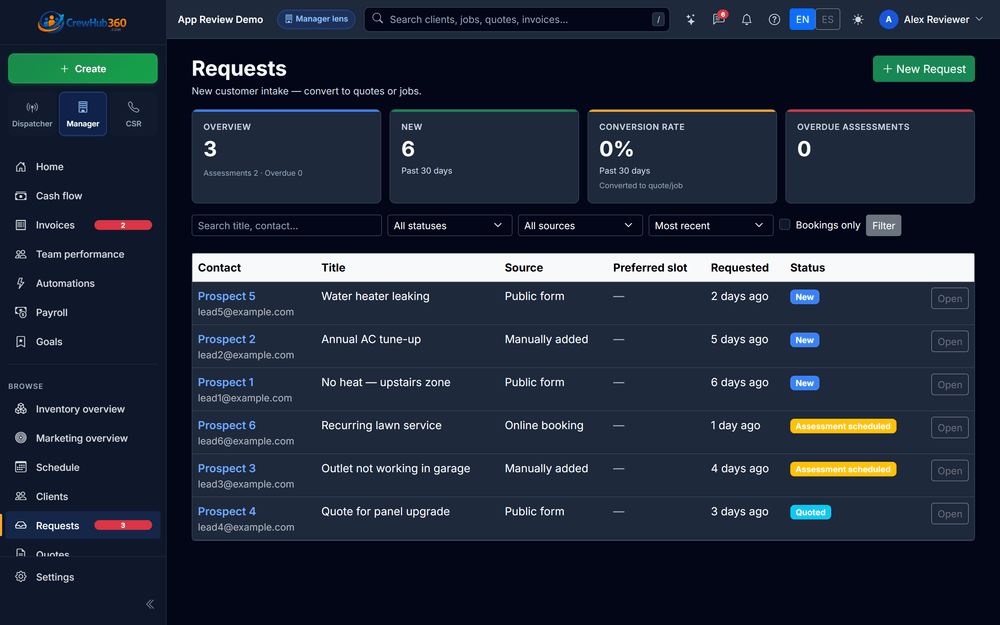The width and height of the screenshot is (1000, 625).
Task: Click the Home house icon
Action: tap(21, 166)
